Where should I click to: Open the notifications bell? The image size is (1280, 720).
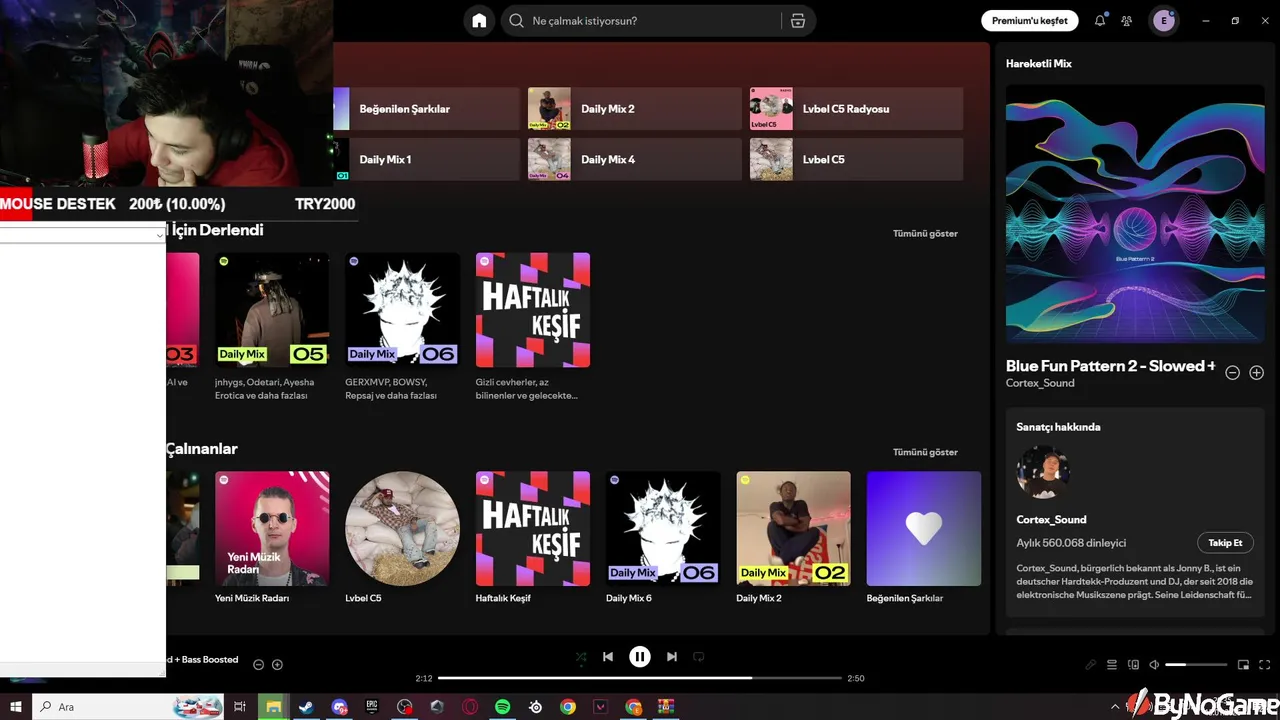(x=1100, y=21)
